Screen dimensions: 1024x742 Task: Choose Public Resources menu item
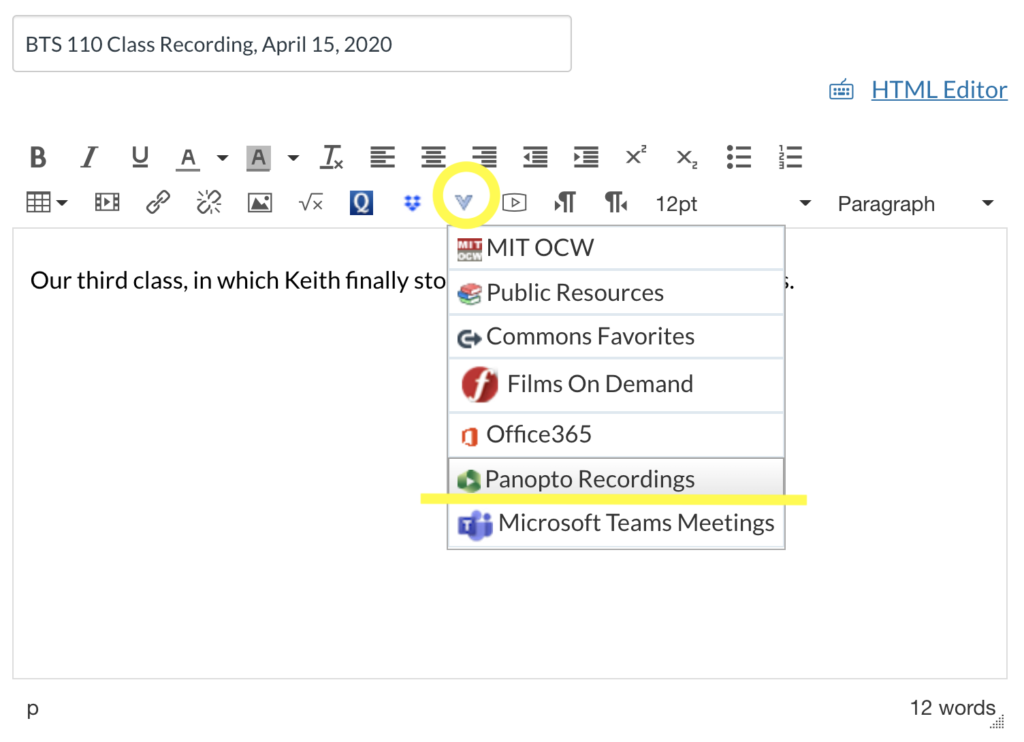616,293
